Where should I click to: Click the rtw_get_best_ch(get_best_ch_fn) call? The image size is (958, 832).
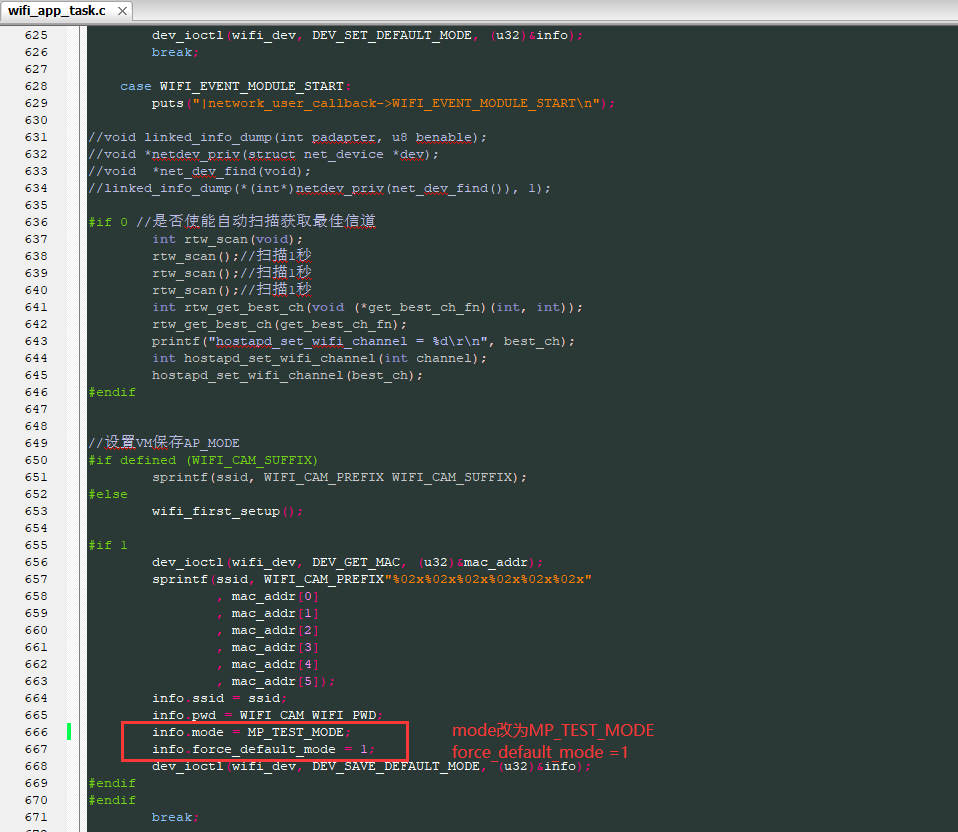(279, 324)
